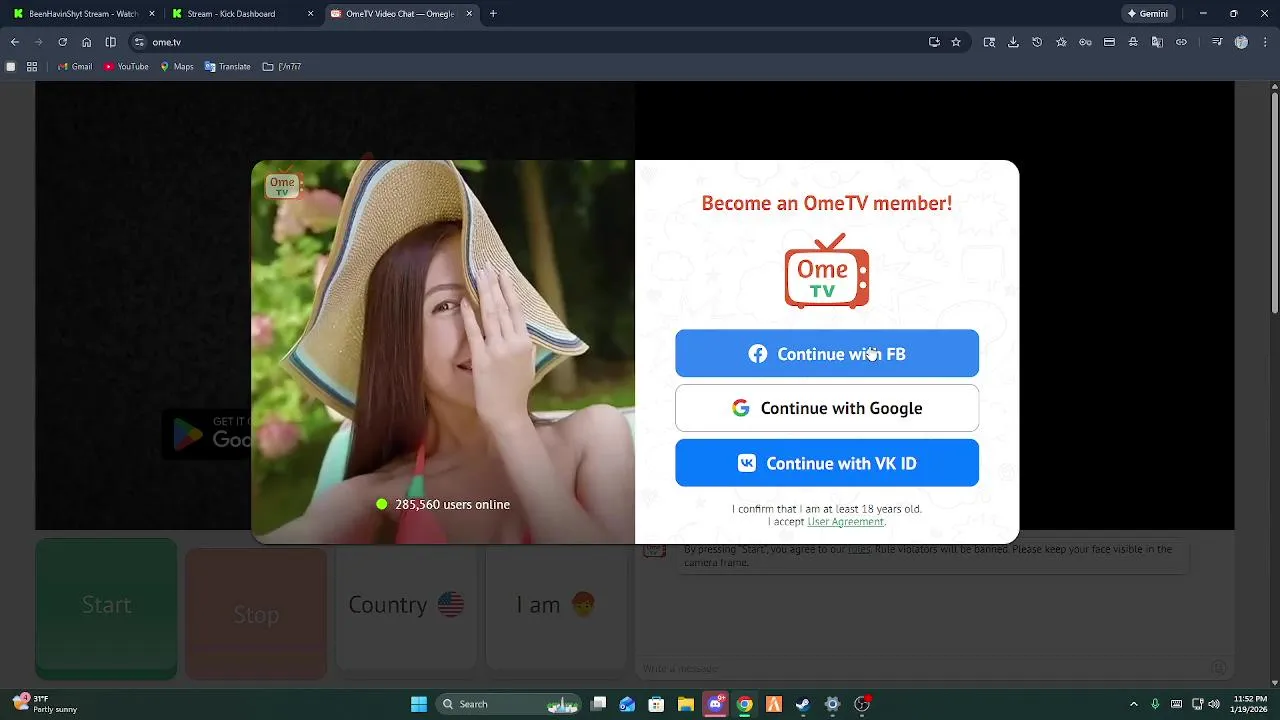Click the green Start button
Screen dimensions: 1280x720
coord(106,609)
